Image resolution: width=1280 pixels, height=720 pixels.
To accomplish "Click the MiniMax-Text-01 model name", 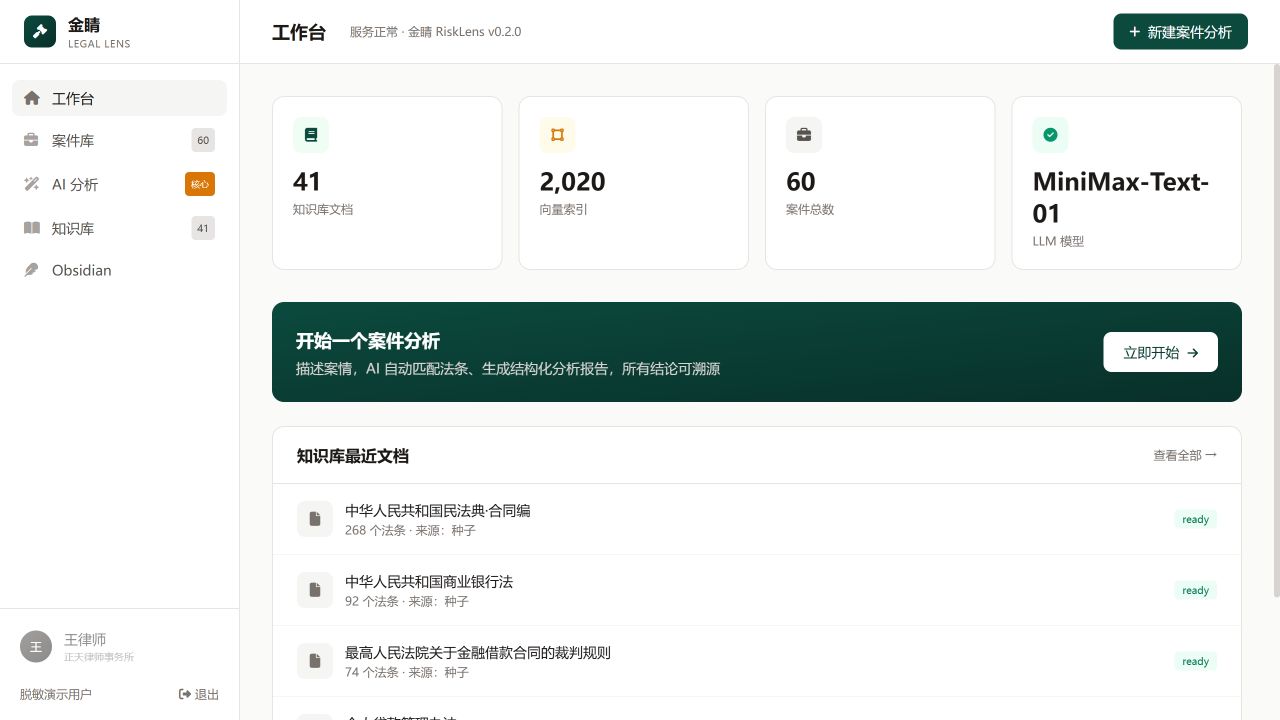I will click(x=1121, y=197).
